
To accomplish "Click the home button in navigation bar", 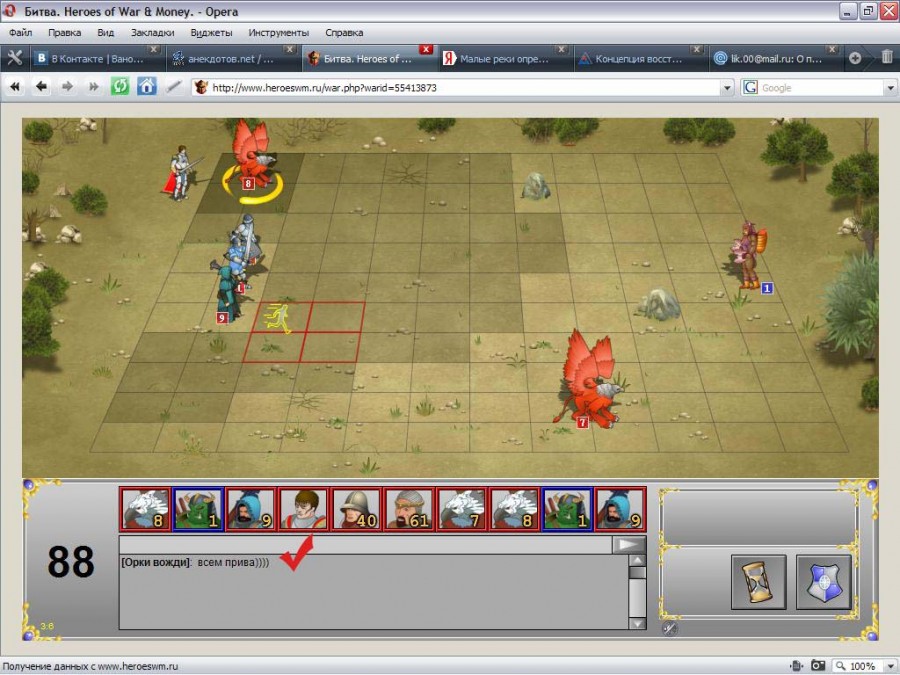I will point(147,87).
